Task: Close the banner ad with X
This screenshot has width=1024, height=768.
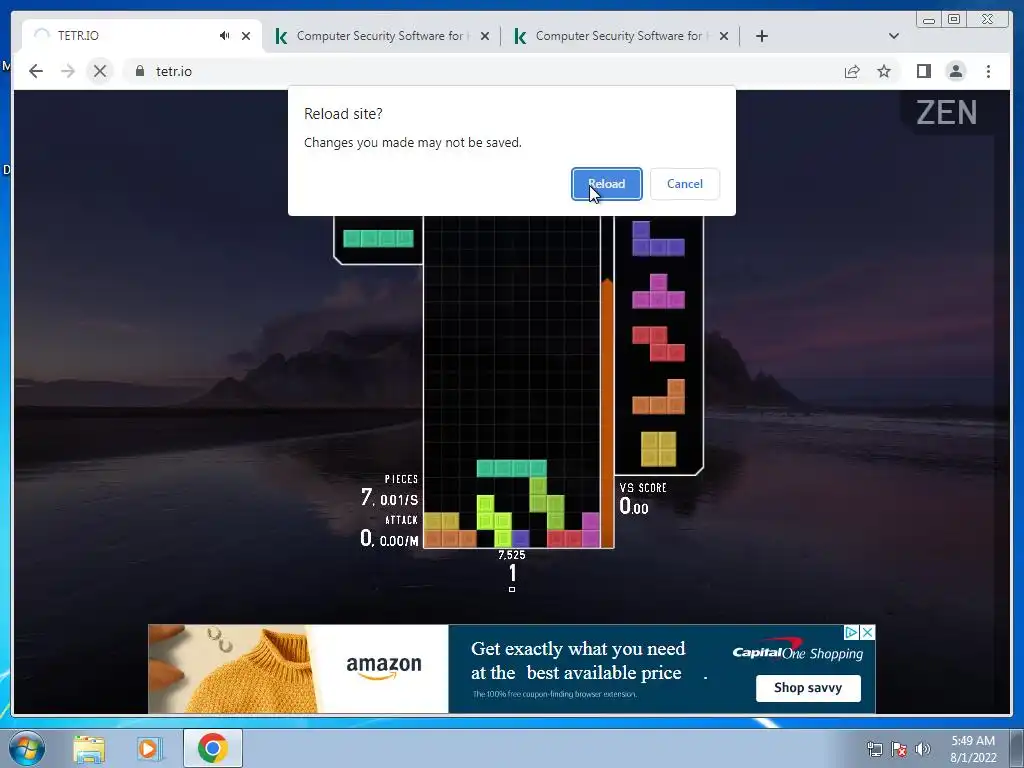Action: 867,632
